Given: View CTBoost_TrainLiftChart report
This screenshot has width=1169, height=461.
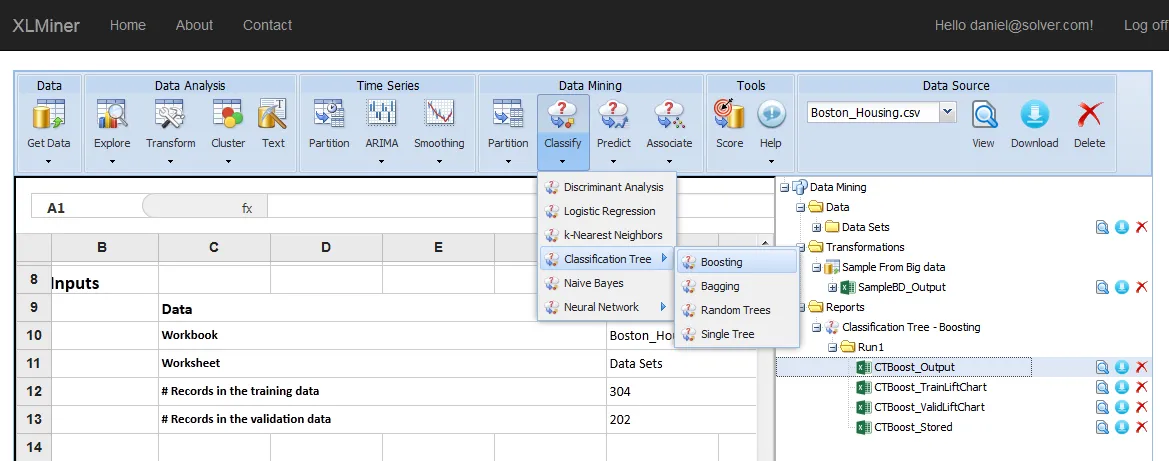Looking at the screenshot, I should click(x=1102, y=387).
